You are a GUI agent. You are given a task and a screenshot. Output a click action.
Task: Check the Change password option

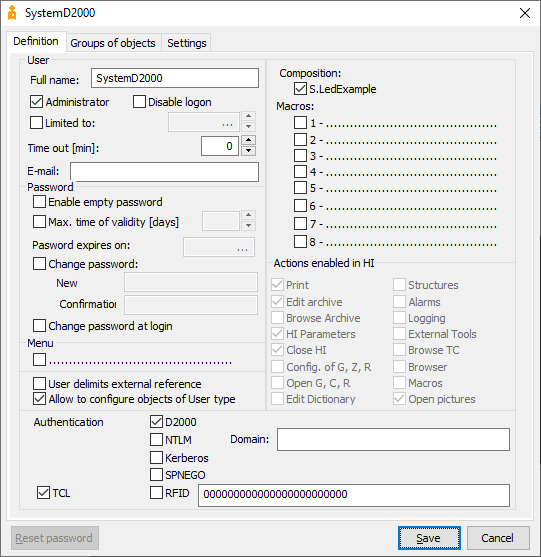click(39, 264)
